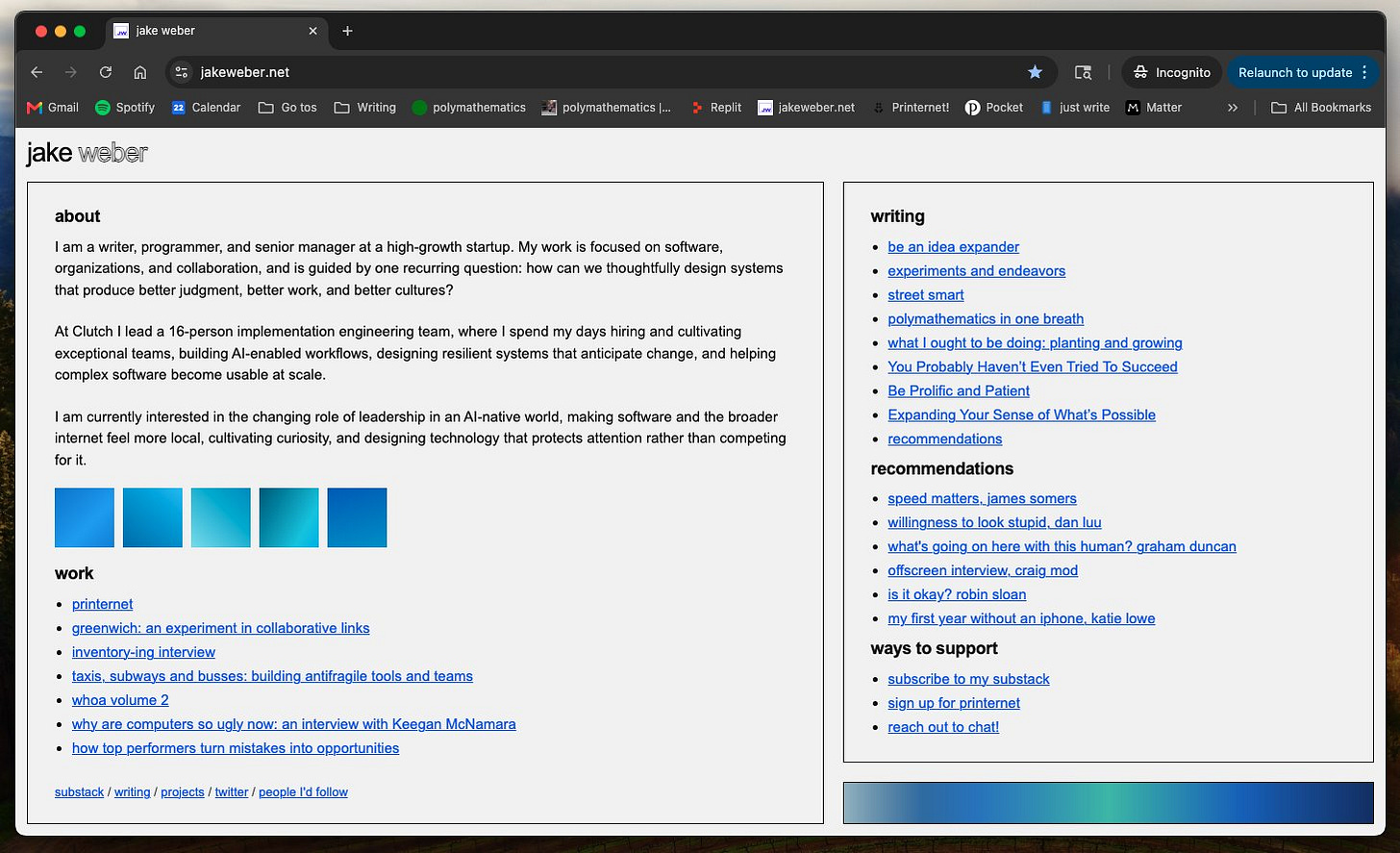Click the browser back arrow
1400x853 pixels.
click(37, 72)
